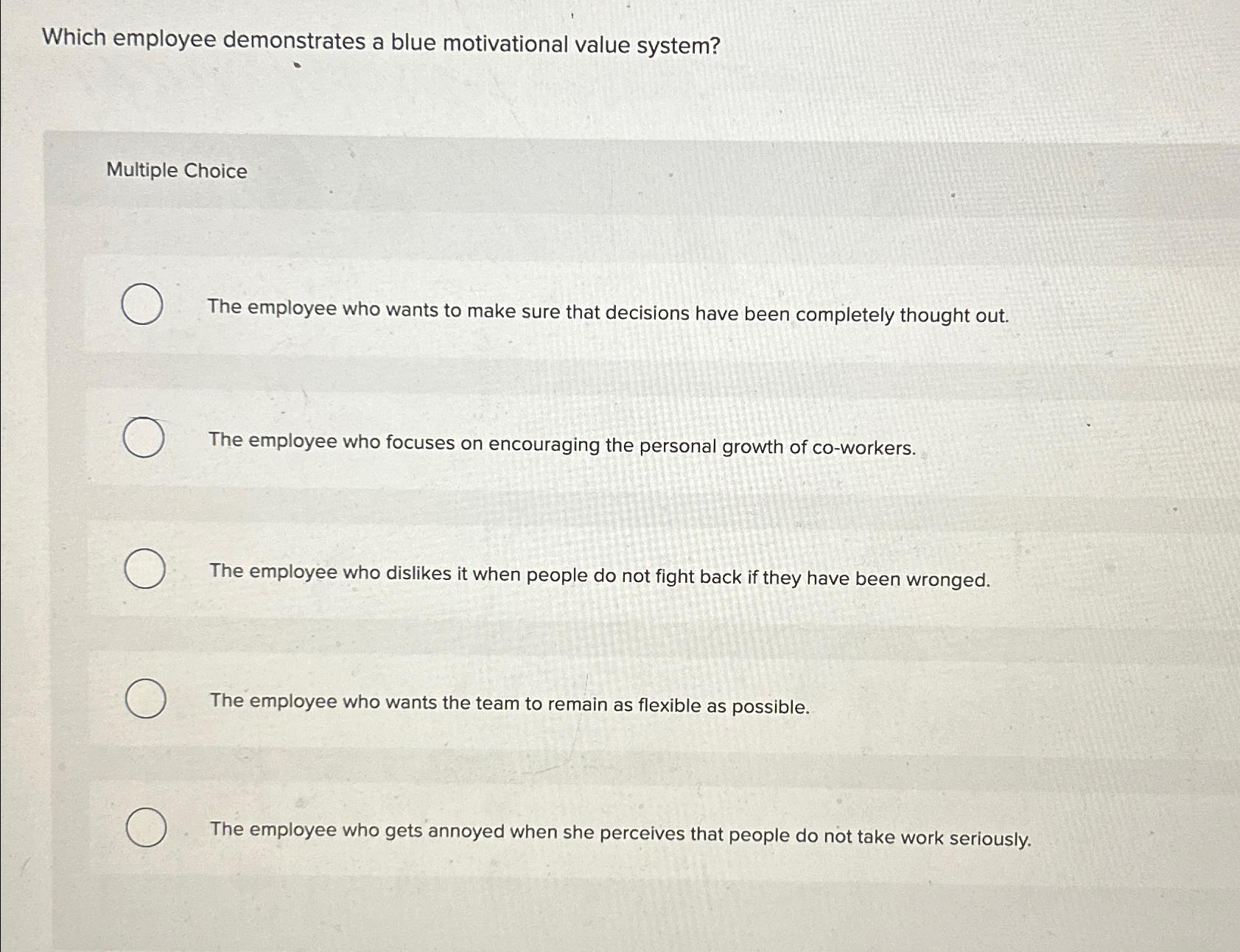The height and width of the screenshot is (952, 1240).
Task: Click the answer text about team flexibility
Action: pos(508,706)
